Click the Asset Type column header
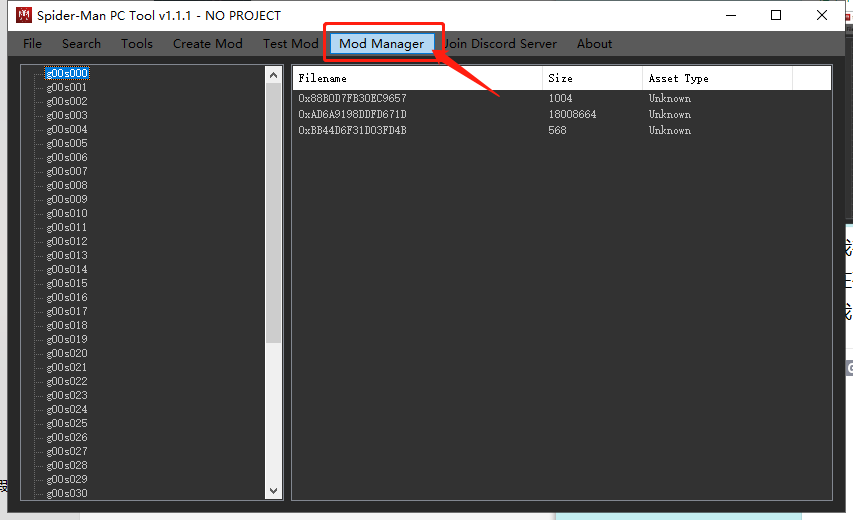 pyautogui.click(x=716, y=78)
